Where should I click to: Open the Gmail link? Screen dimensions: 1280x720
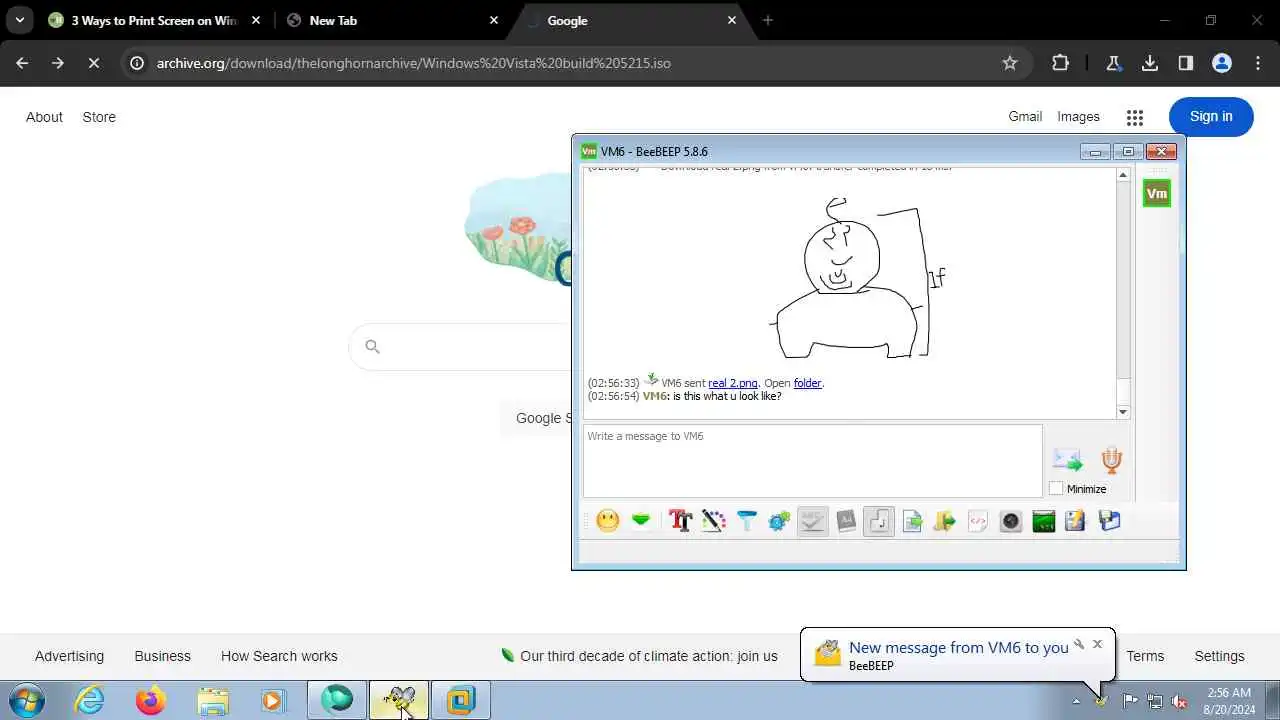1025,117
